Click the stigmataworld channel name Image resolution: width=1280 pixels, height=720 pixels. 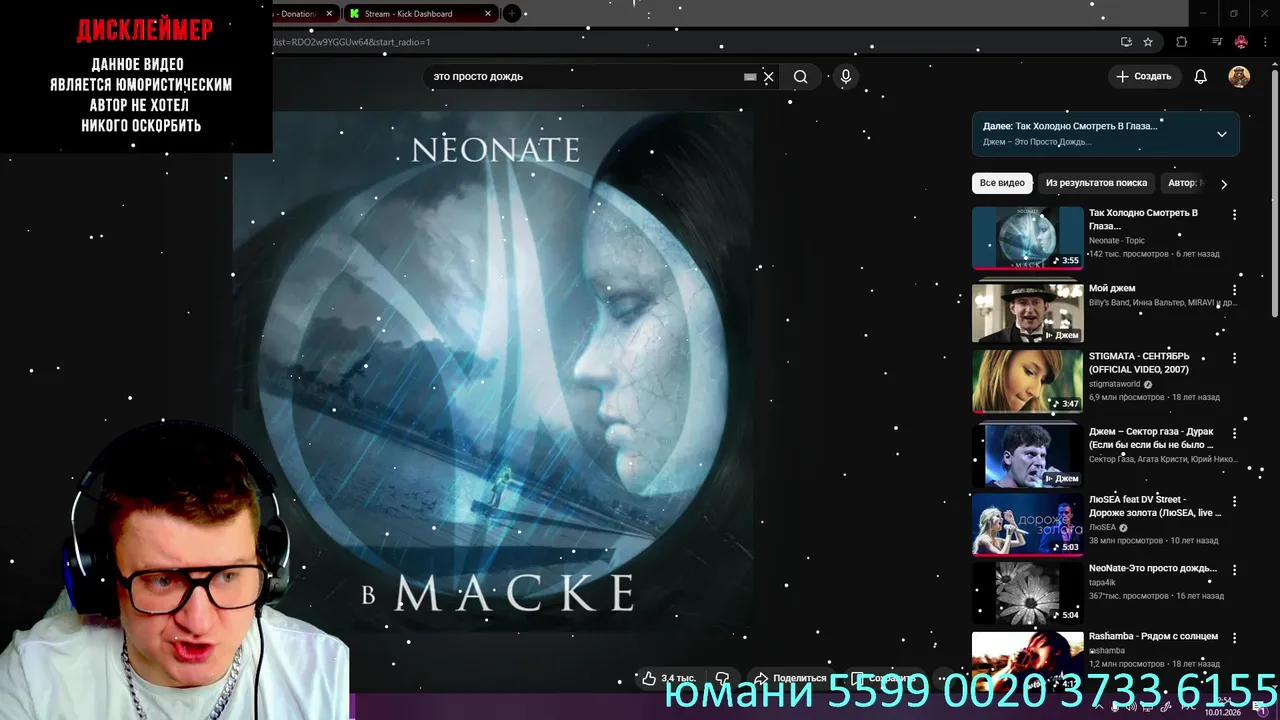[x=1115, y=384]
